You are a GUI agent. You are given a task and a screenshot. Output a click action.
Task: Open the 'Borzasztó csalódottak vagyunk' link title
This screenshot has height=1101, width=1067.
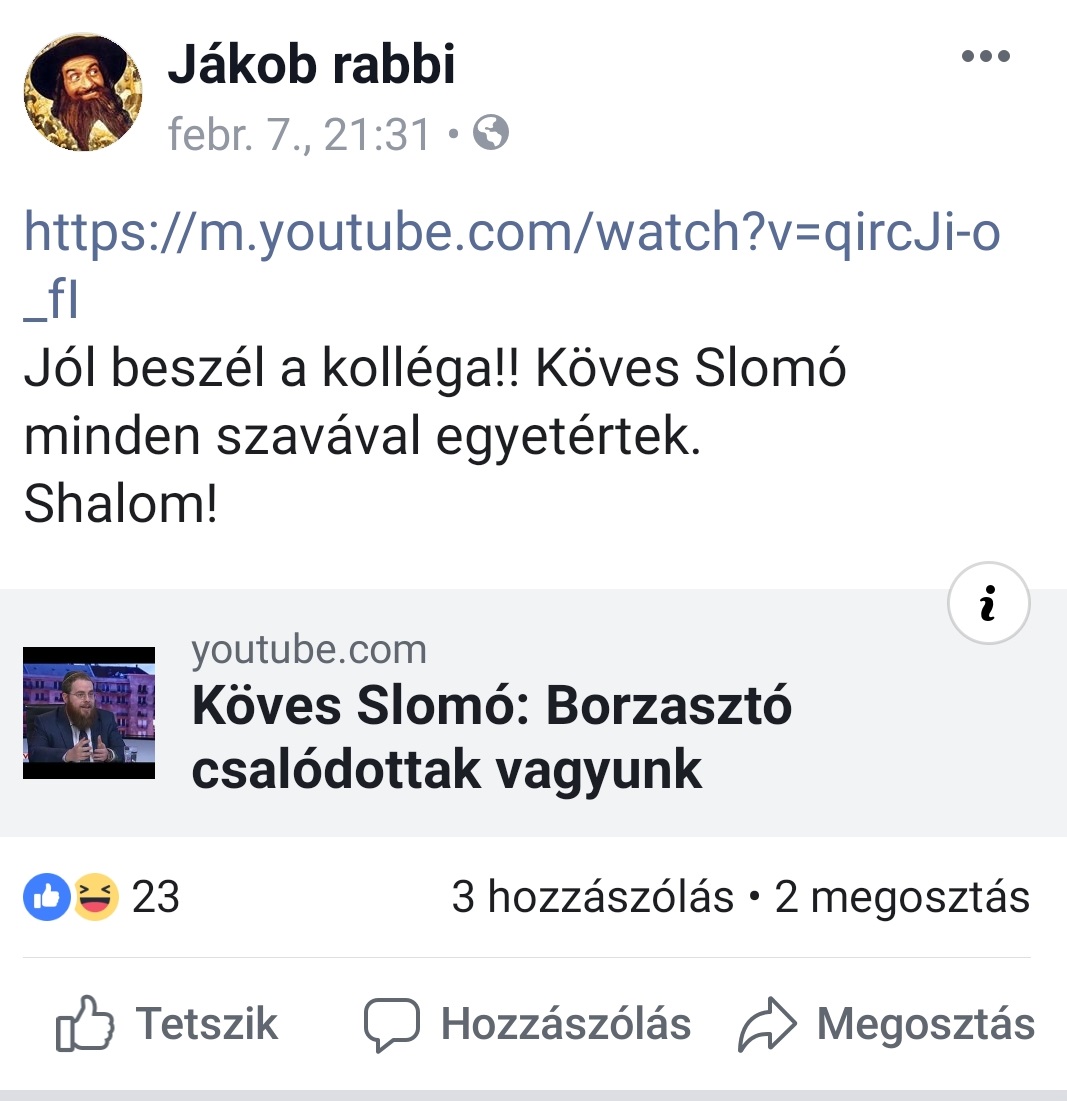pyautogui.click(x=491, y=738)
